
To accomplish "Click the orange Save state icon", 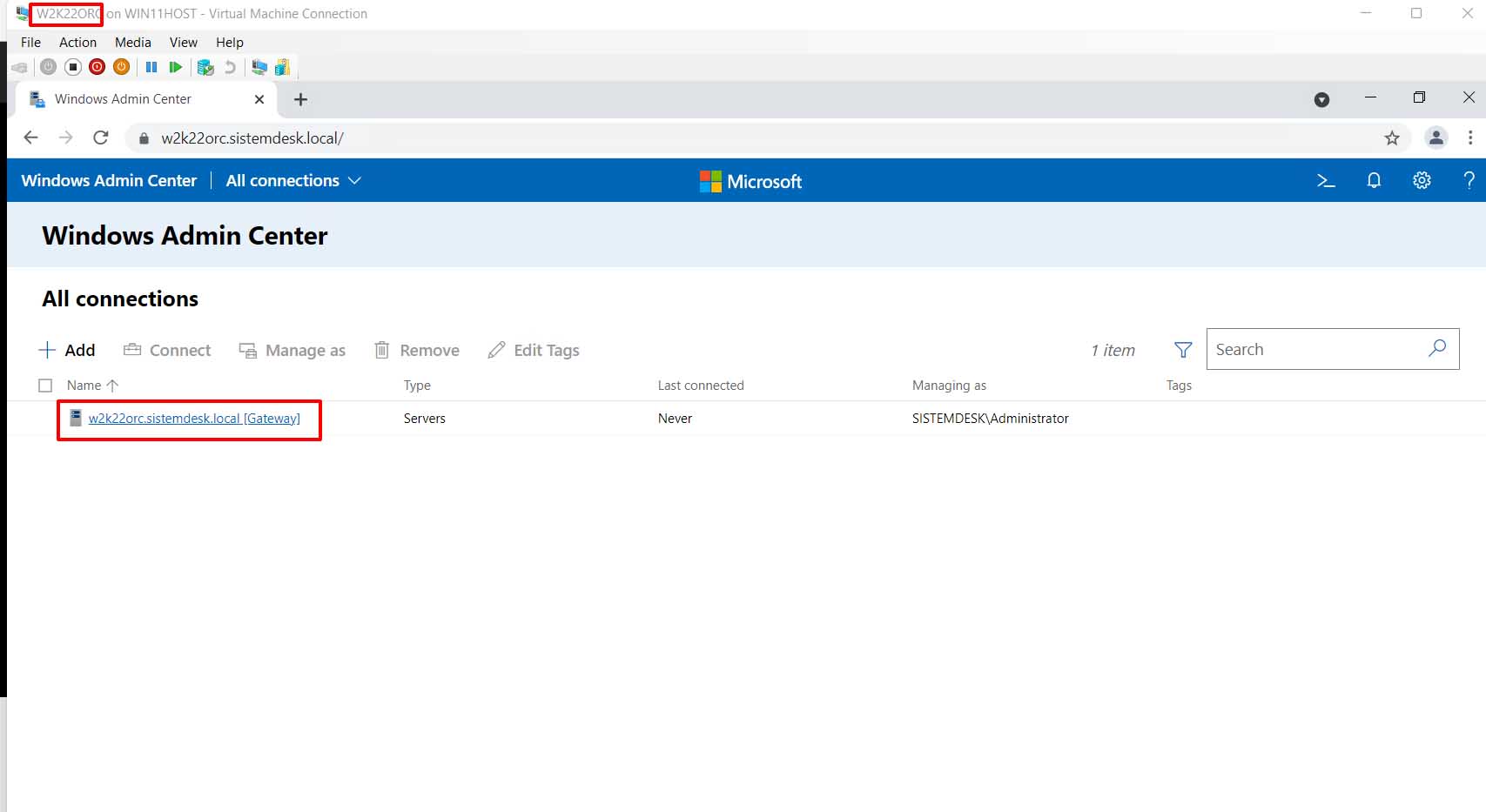I will (x=122, y=67).
